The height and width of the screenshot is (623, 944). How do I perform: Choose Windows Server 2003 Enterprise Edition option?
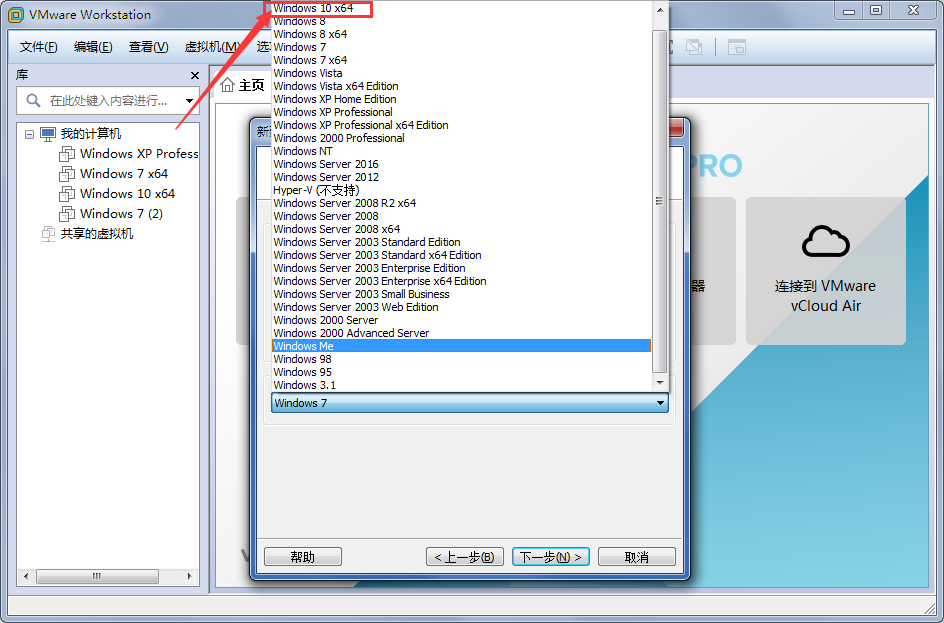pyautogui.click(x=461, y=268)
